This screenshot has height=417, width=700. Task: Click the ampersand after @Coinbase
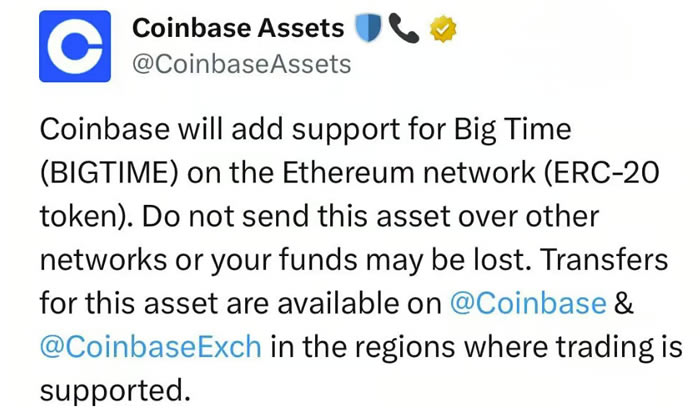(624, 303)
